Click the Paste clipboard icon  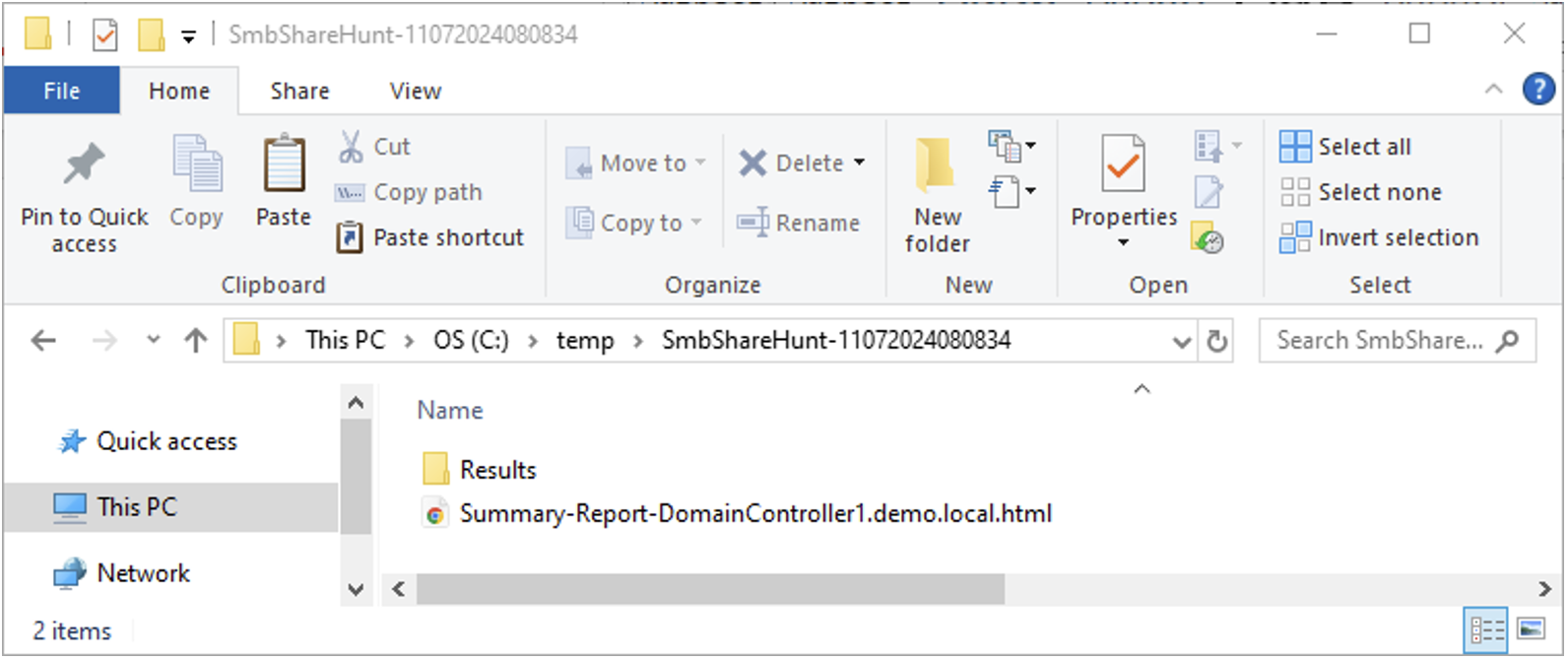[284, 164]
